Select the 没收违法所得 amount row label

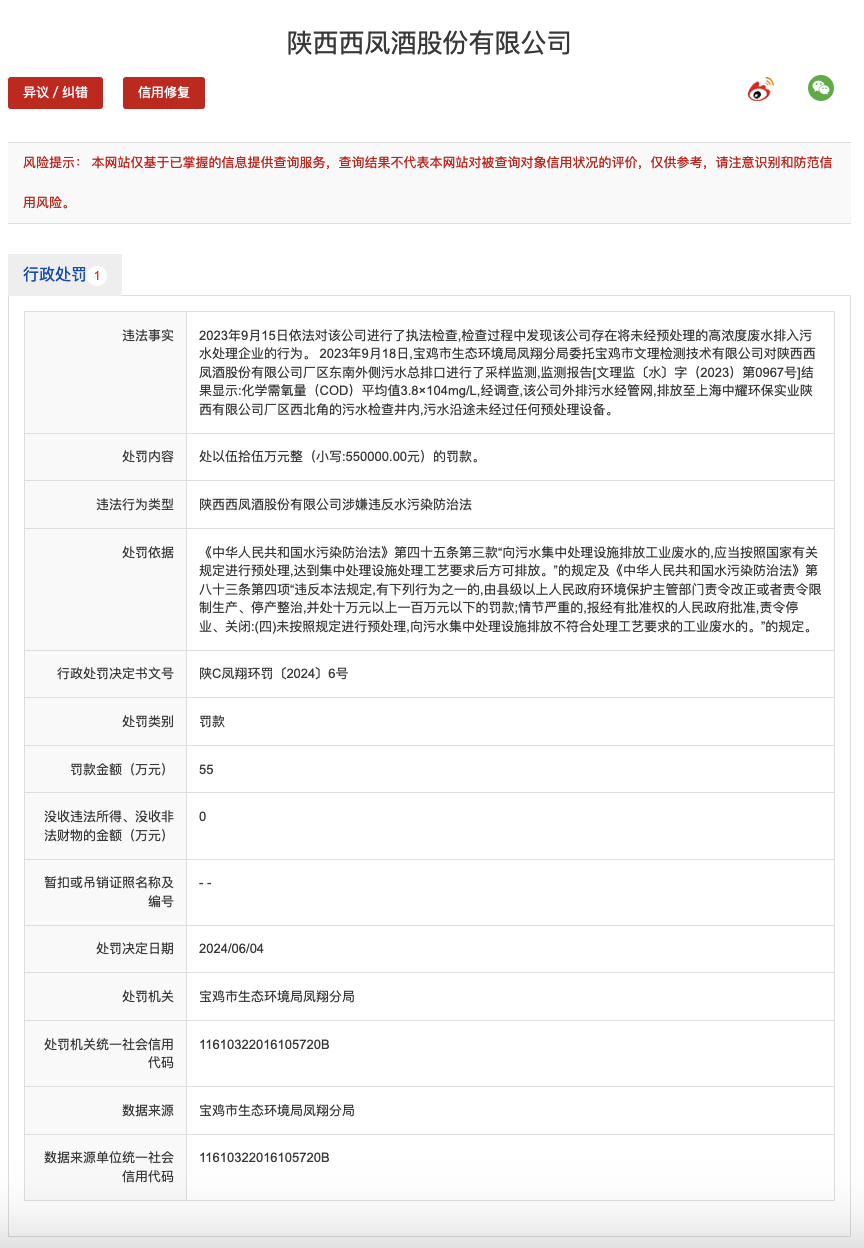click(110, 826)
